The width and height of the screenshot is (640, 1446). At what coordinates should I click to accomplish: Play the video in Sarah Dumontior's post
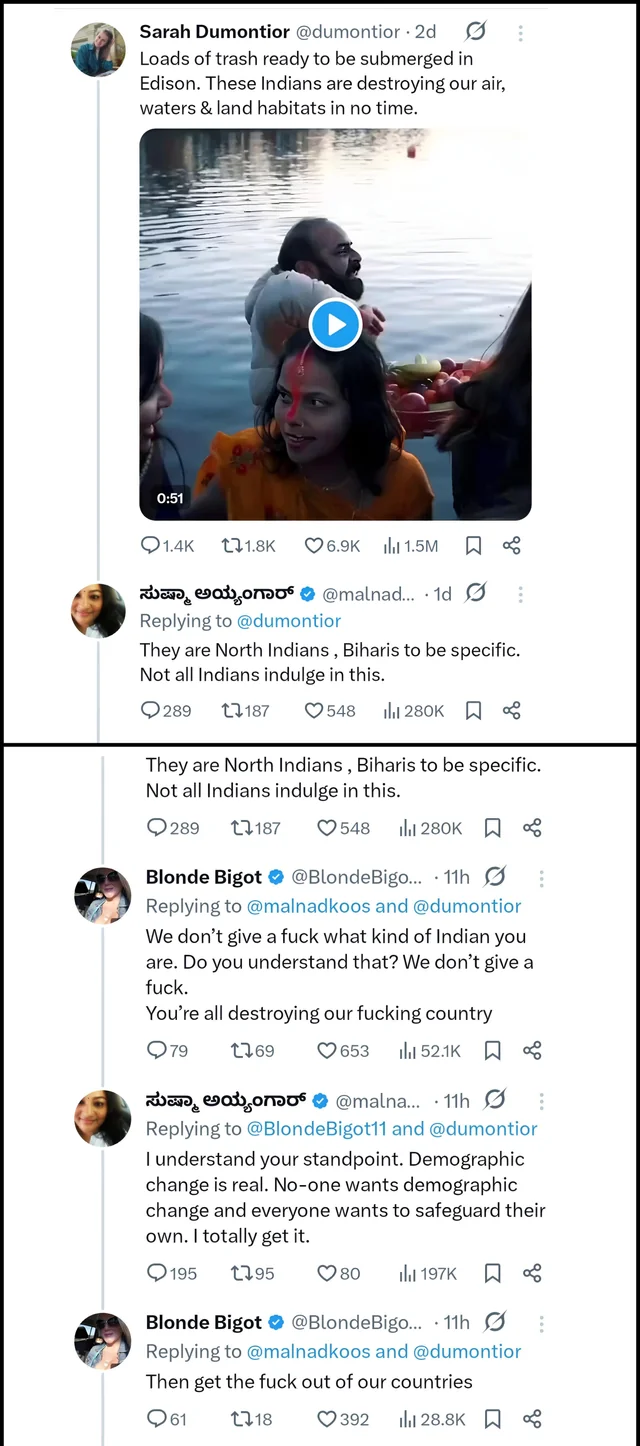click(335, 324)
